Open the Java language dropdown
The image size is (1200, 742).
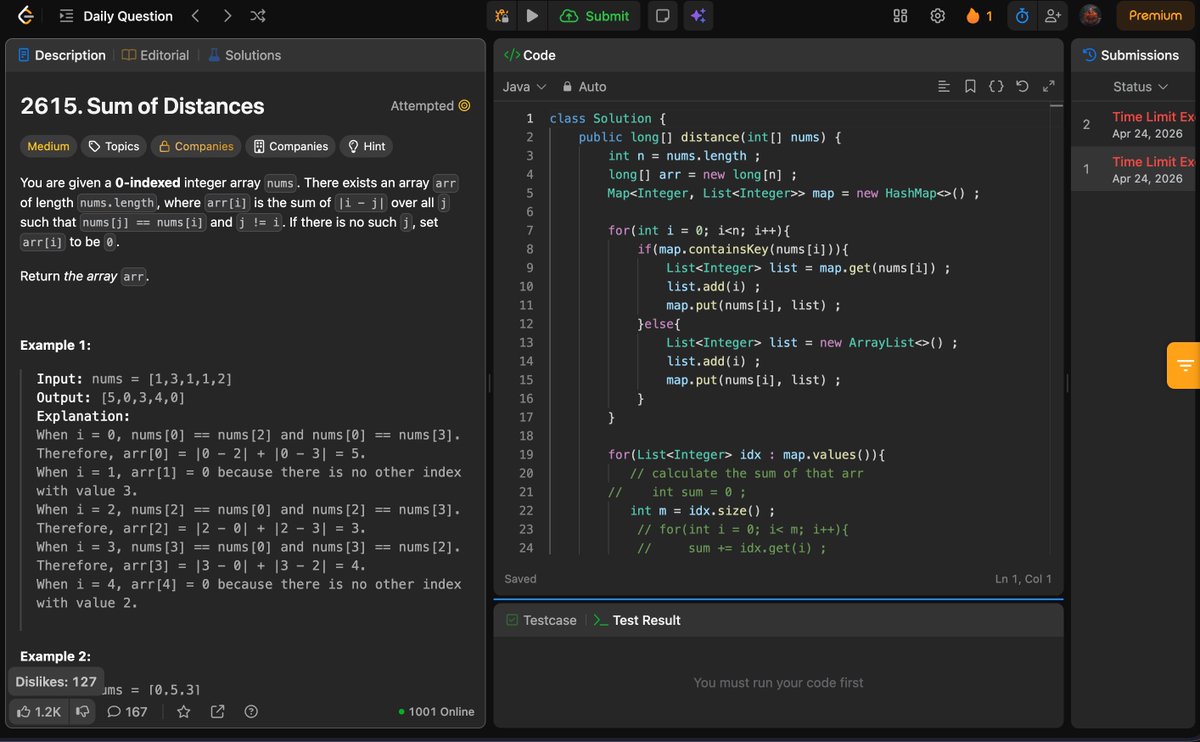[x=524, y=87]
